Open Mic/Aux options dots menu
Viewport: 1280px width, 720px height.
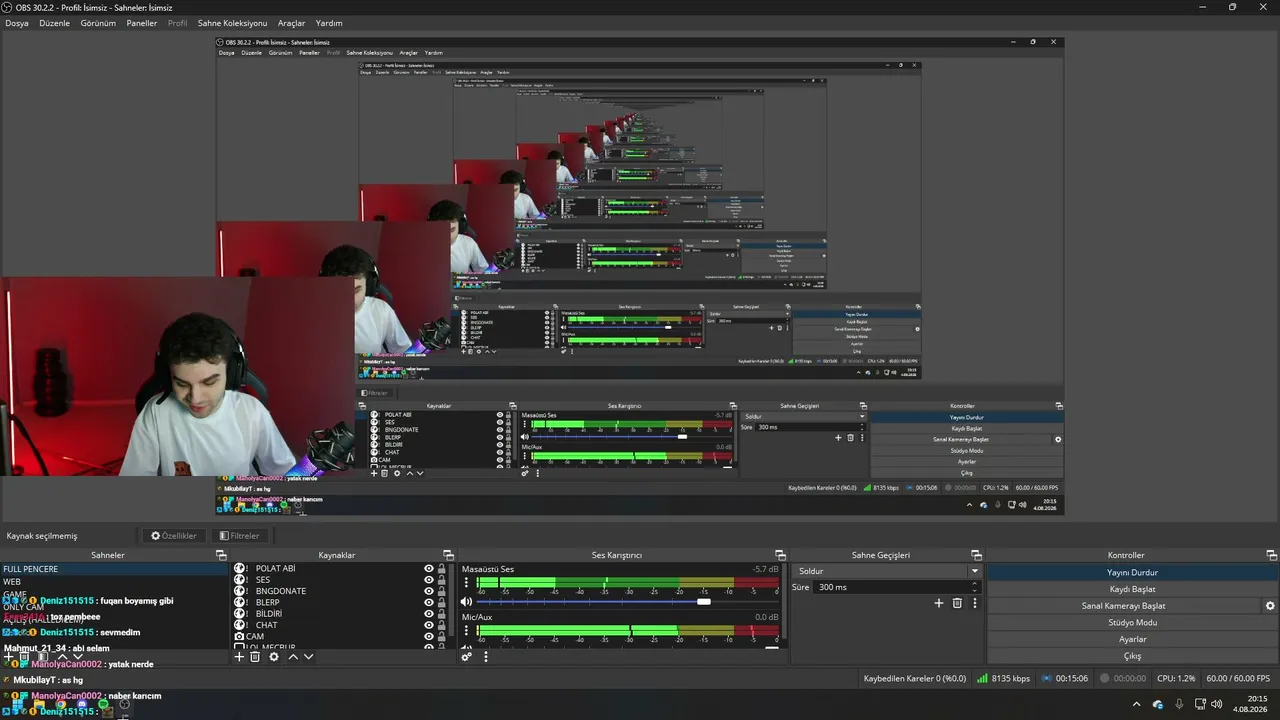[x=466, y=631]
